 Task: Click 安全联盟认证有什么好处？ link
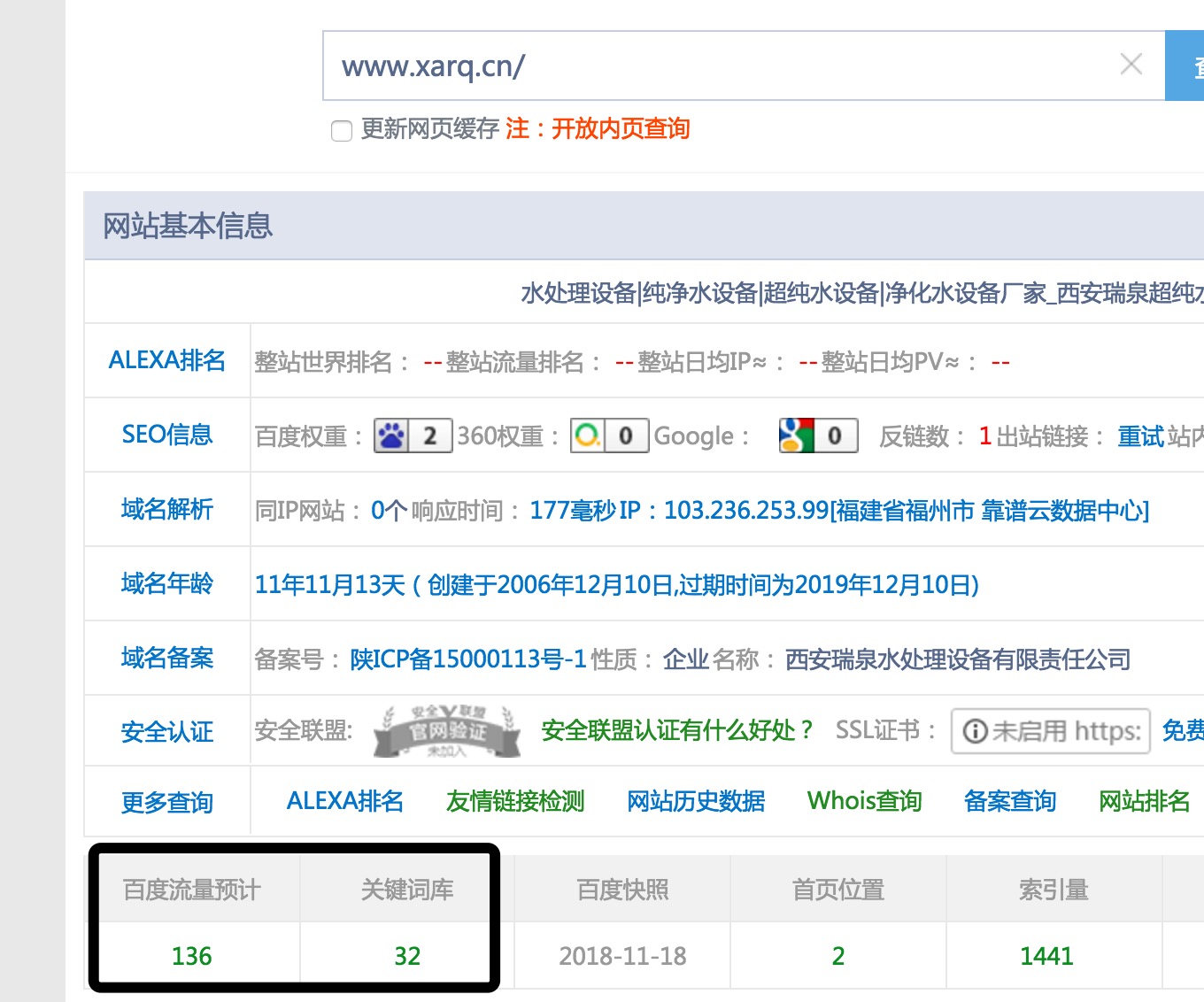pyautogui.click(x=677, y=730)
